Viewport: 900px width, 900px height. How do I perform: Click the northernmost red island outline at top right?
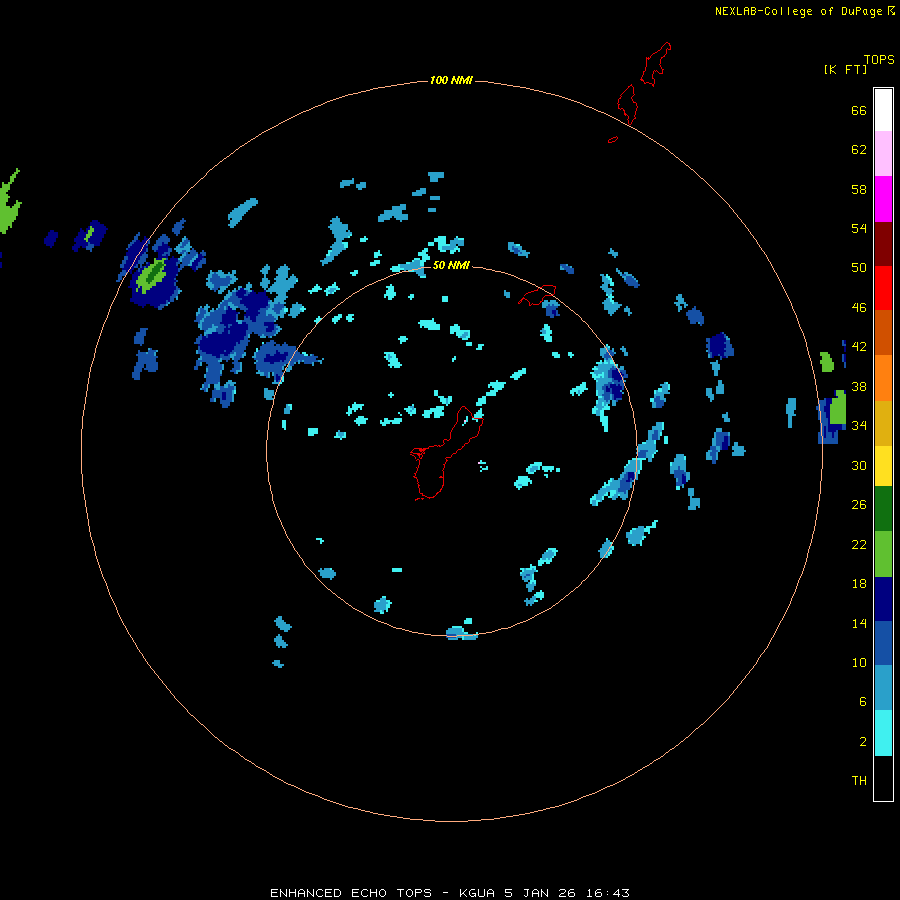(655, 64)
